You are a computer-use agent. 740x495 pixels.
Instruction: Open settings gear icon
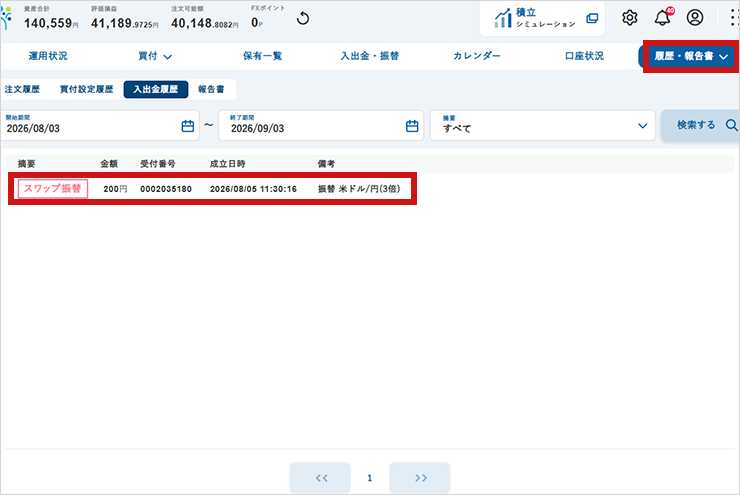click(x=630, y=18)
